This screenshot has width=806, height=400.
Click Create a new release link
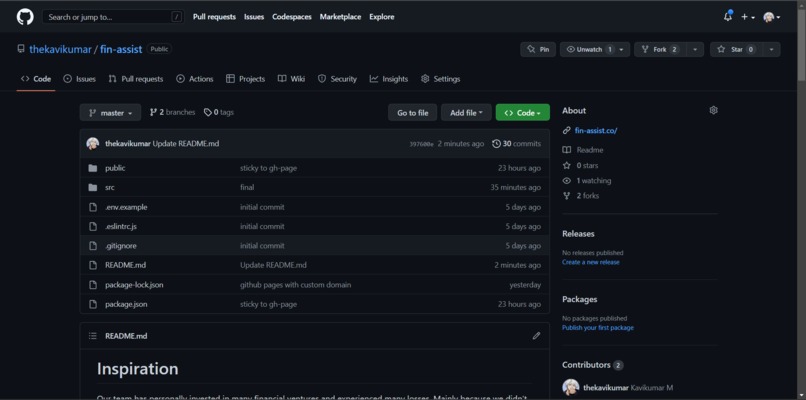(591, 262)
